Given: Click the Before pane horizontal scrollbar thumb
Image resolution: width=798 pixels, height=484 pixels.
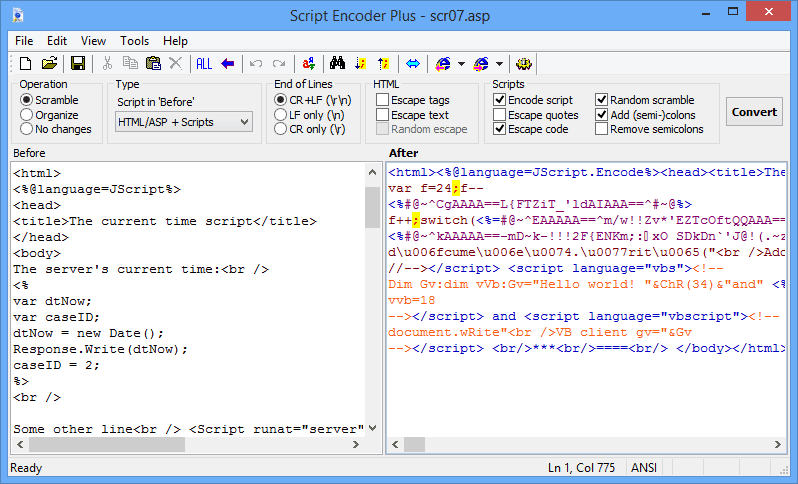Looking at the screenshot, I should (x=107, y=444).
